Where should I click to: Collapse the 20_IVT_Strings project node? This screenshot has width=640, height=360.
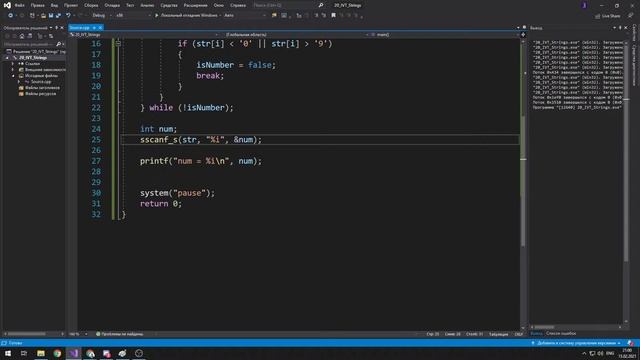[x=7, y=58]
